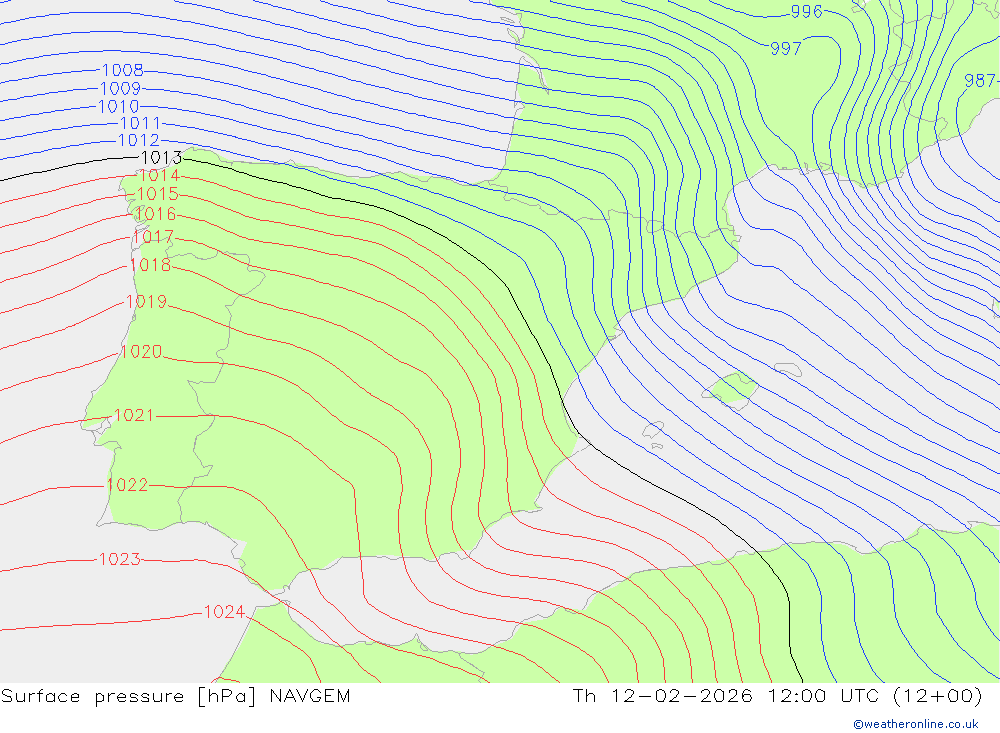Click the blue 996 isobar label

tap(807, 11)
